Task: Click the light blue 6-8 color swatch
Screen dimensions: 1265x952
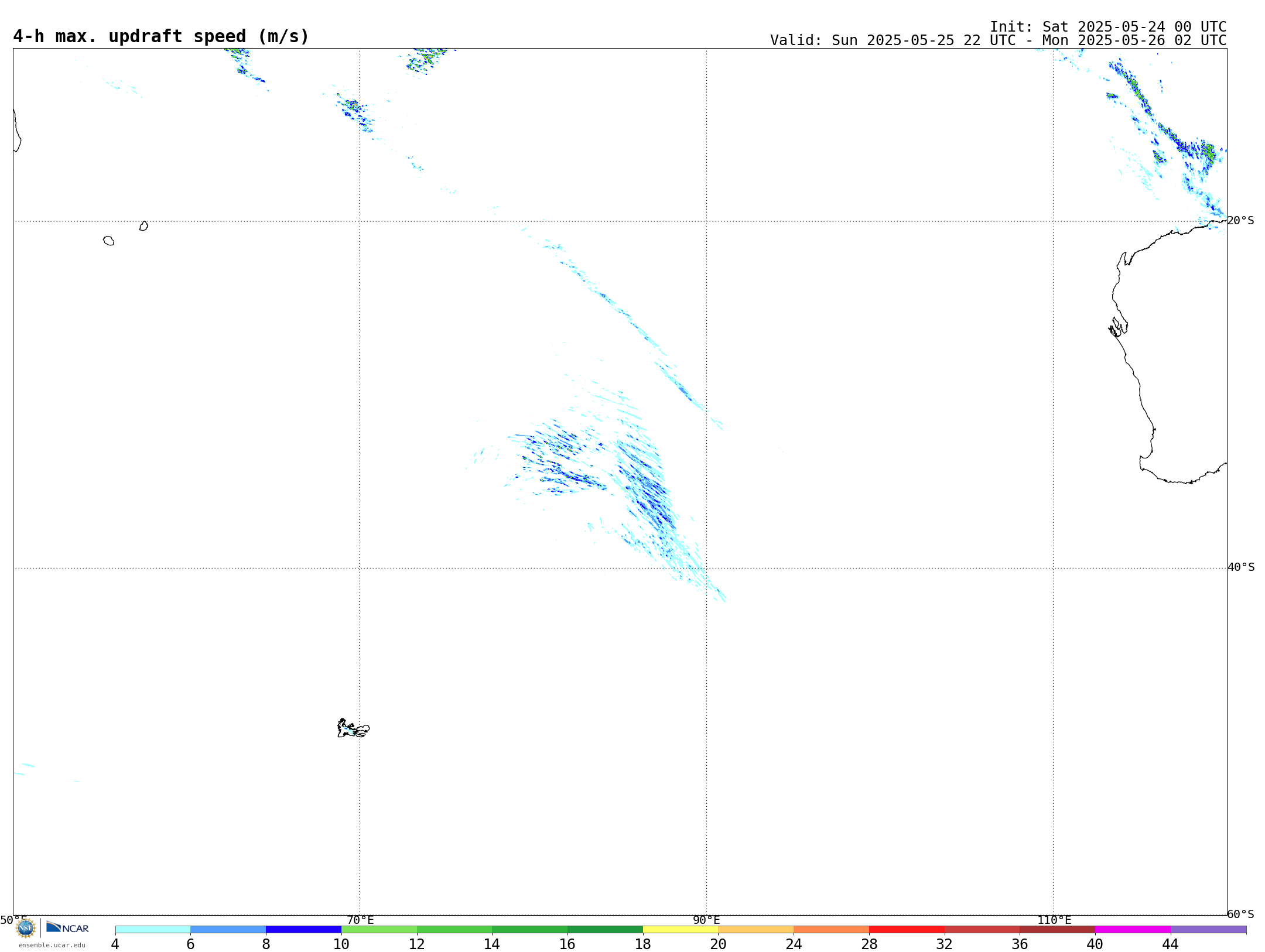Action: tap(228, 930)
